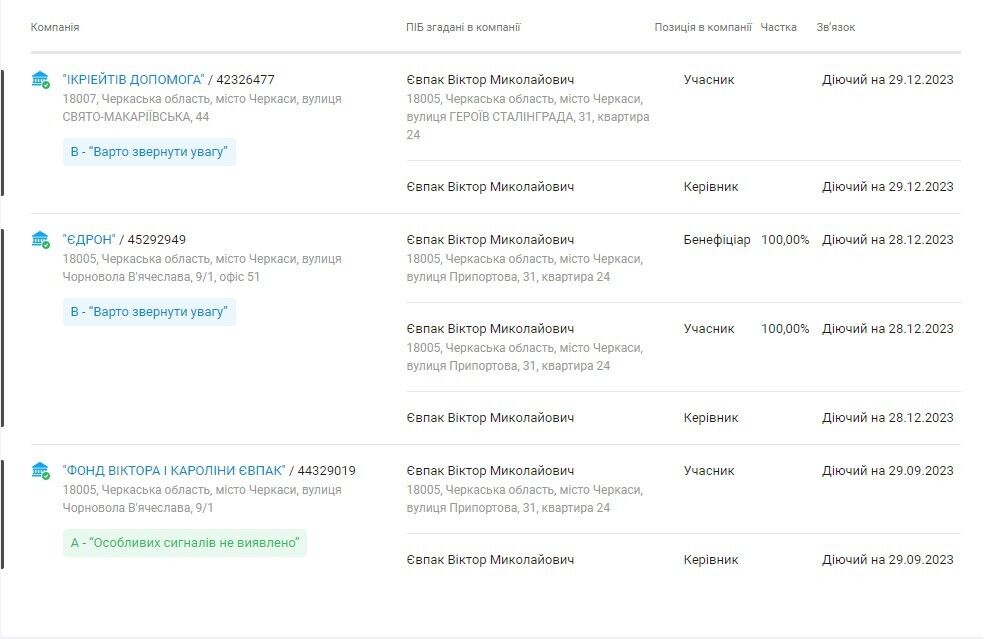This screenshot has width=983, height=639.
Task: Click "Керівник" position in the ЄДРОН section
Action: pyautogui.click(x=711, y=418)
